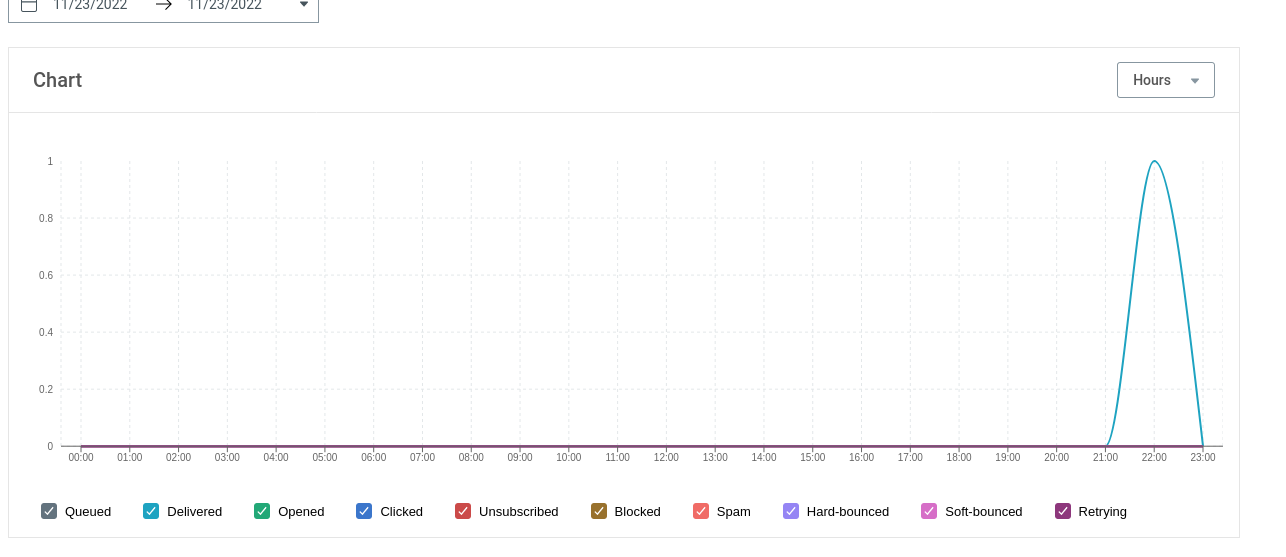Uncheck the Queued series checkbox

point(49,511)
